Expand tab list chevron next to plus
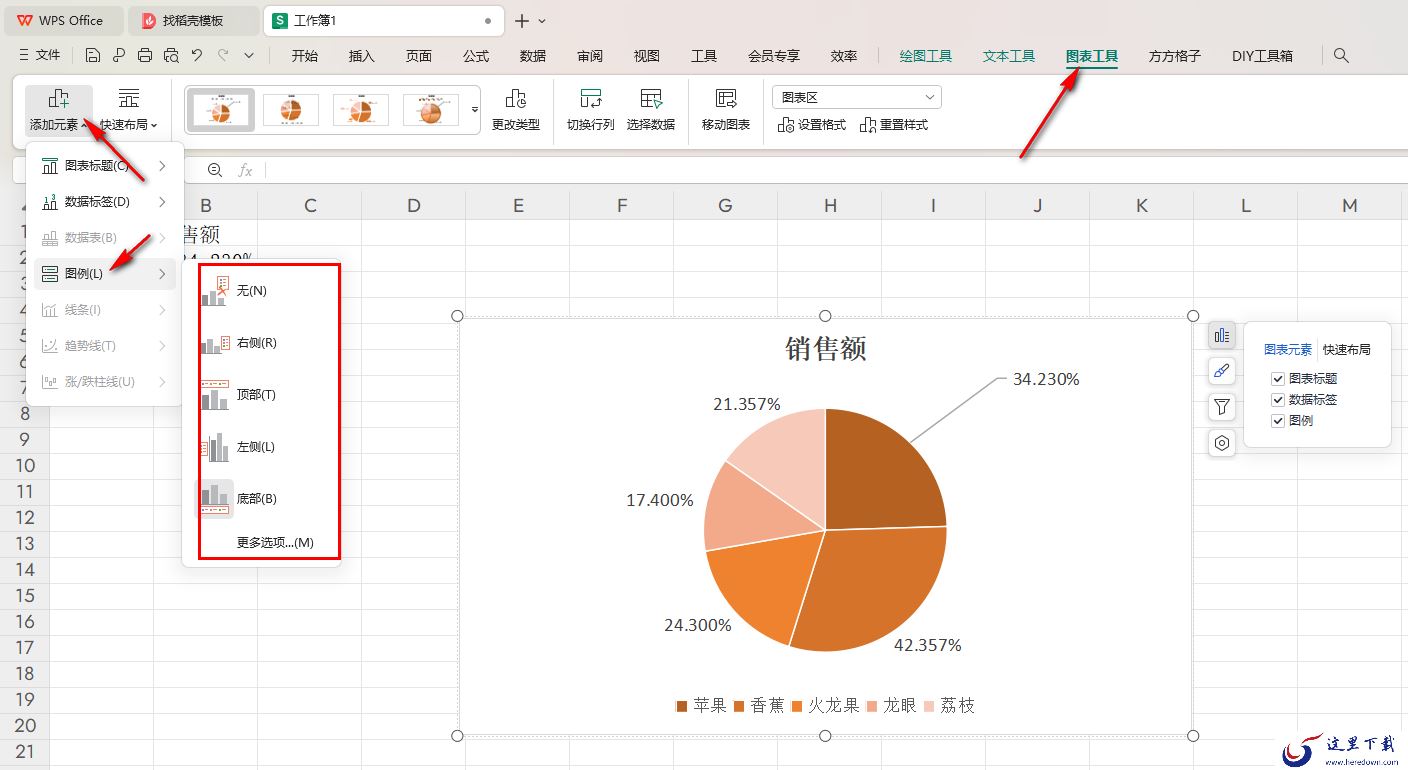Screen dimensions: 1408x770 pos(542,21)
